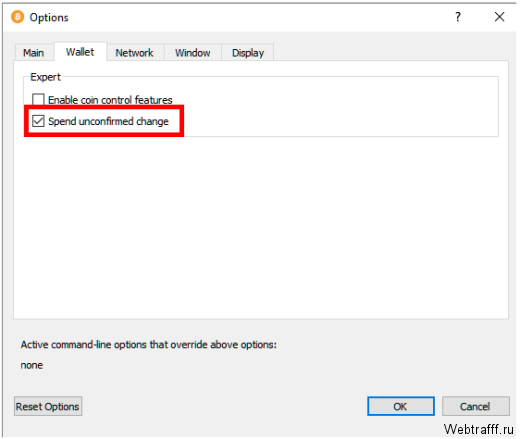The width and height of the screenshot is (520, 439).
Task: Enable coin control features checkbox
Action: click(x=38, y=100)
